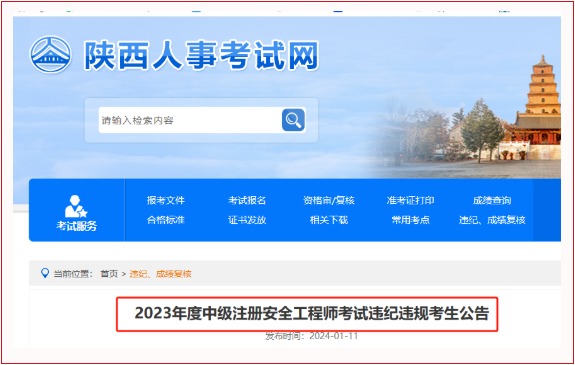Click the 考试服务 person icon

[x=76, y=206]
